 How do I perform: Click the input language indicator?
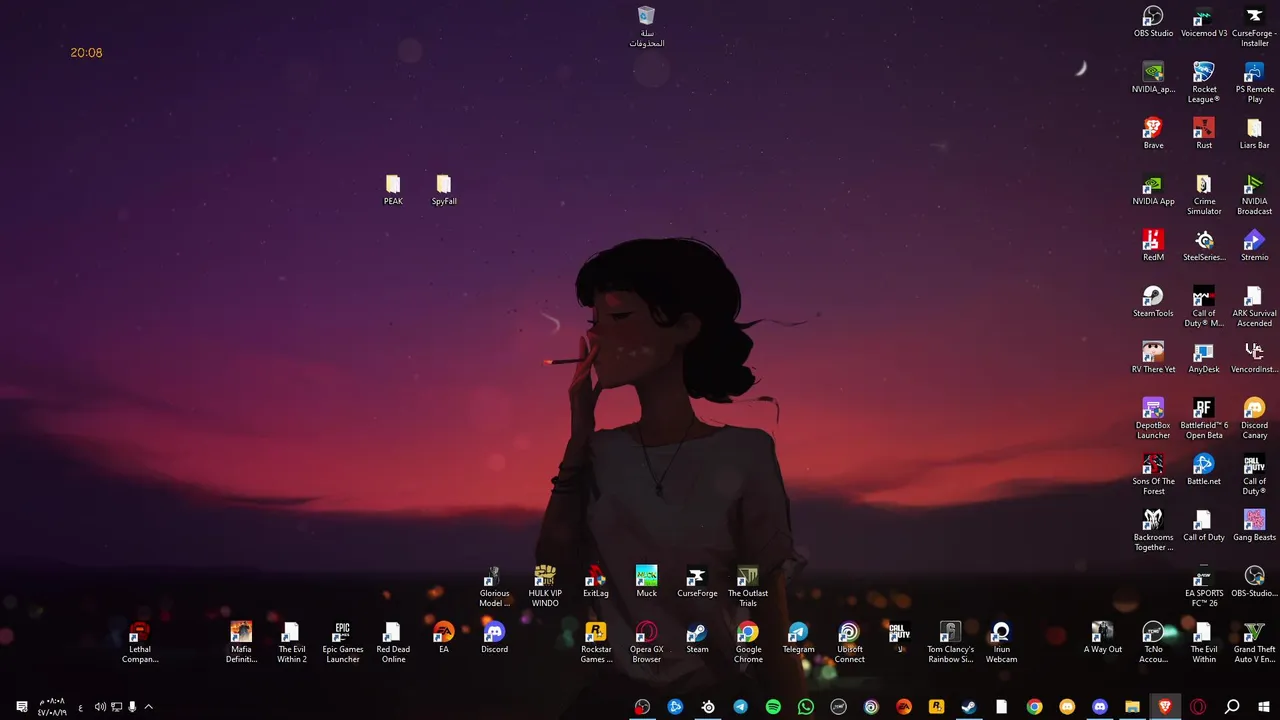(80, 707)
